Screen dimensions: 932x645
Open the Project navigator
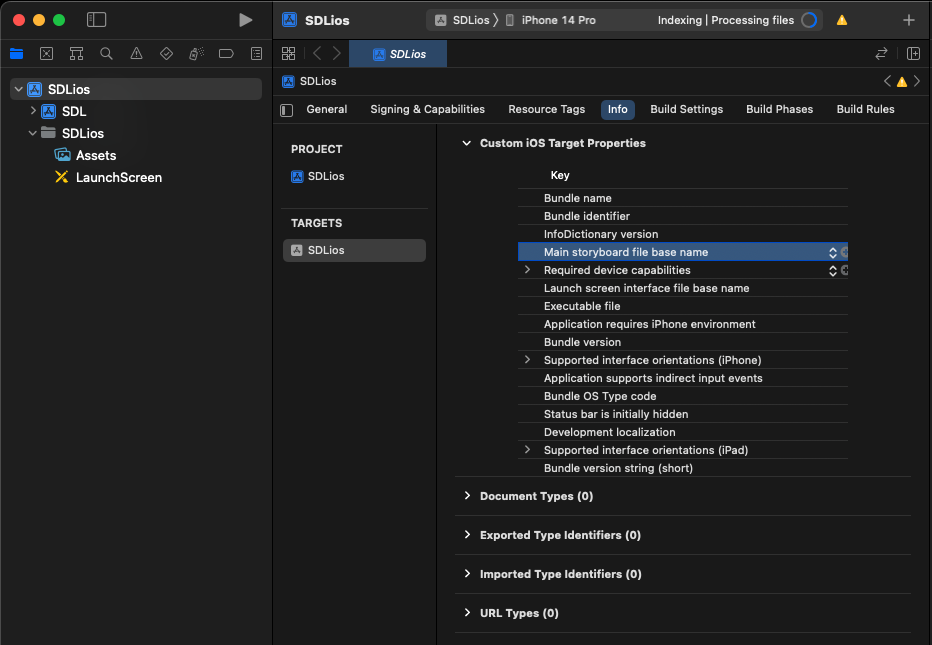pos(17,54)
